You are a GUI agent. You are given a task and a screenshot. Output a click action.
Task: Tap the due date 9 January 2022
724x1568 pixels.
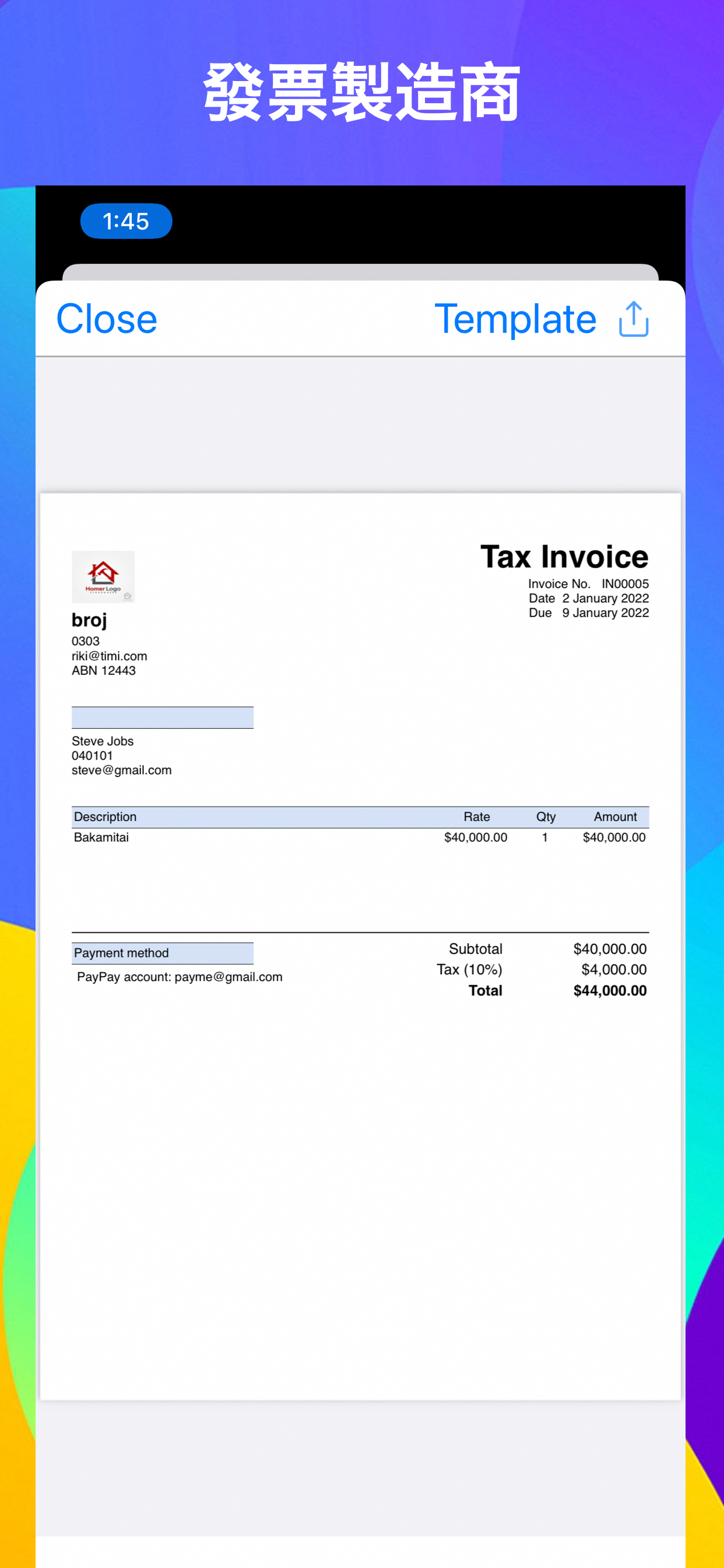[605, 613]
